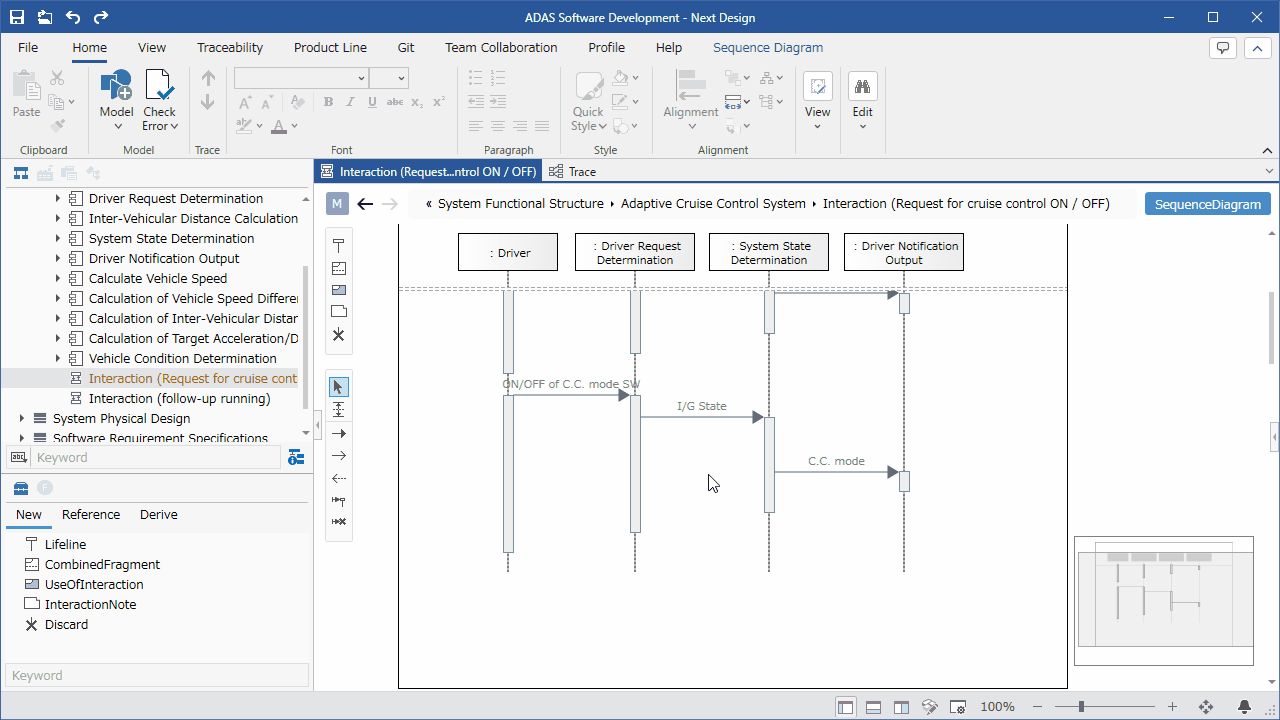Switch to the Derive tab
1280x720 pixels.
(159, 514)
